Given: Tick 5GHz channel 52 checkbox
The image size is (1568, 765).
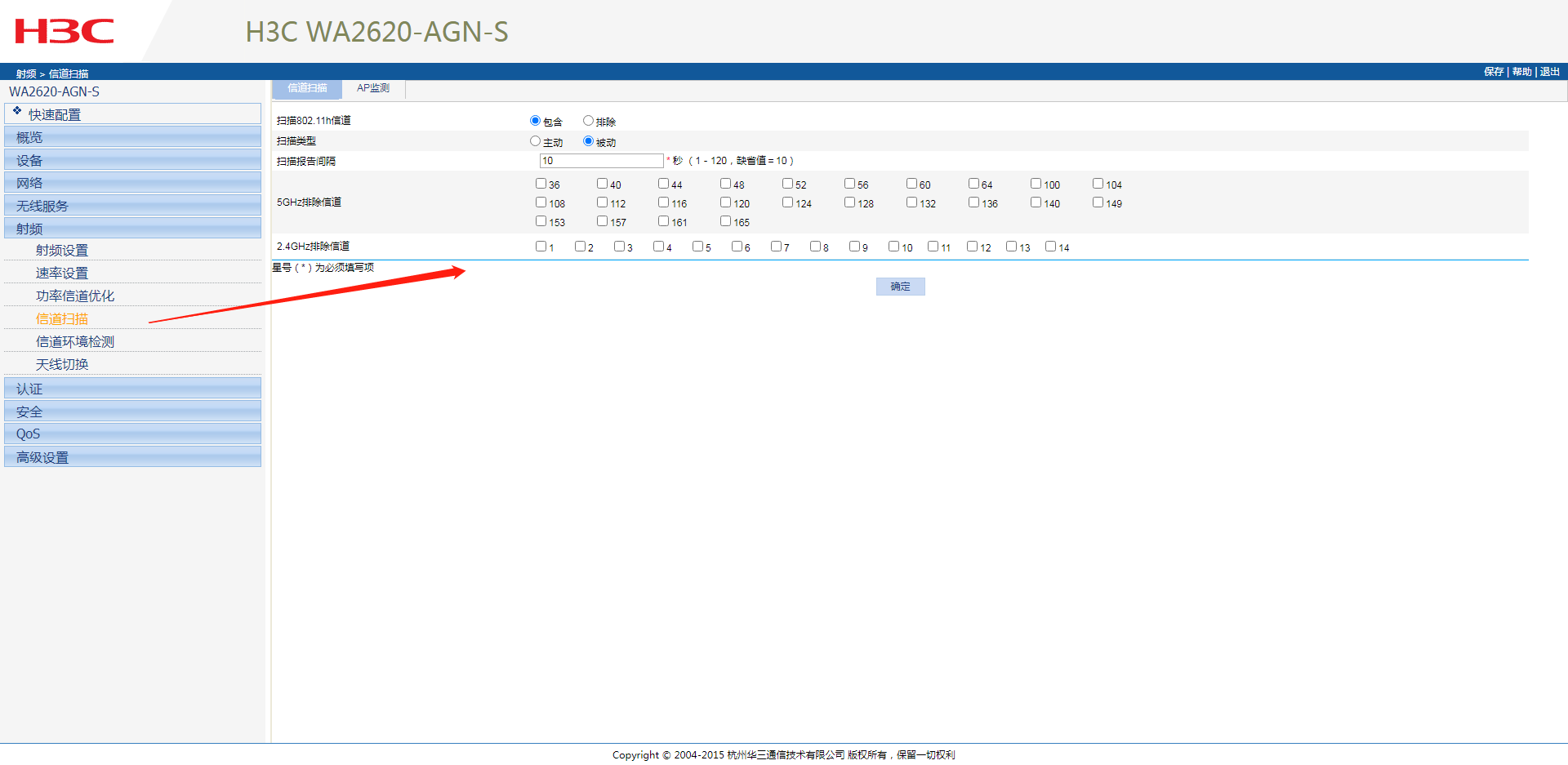Looking at the screenshot, I should (x=787, y=184).
